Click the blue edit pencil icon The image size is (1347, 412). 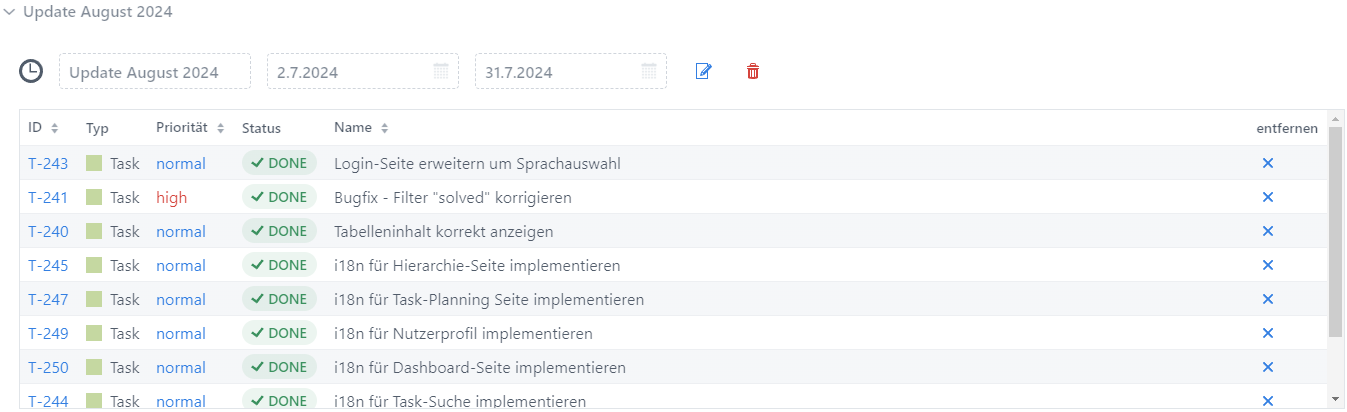tap(703, 72)
